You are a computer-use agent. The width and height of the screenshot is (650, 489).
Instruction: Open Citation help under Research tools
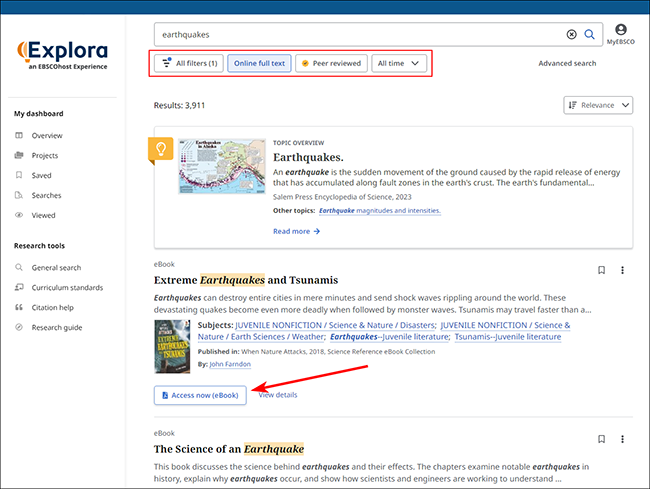[x=53, y=307]
